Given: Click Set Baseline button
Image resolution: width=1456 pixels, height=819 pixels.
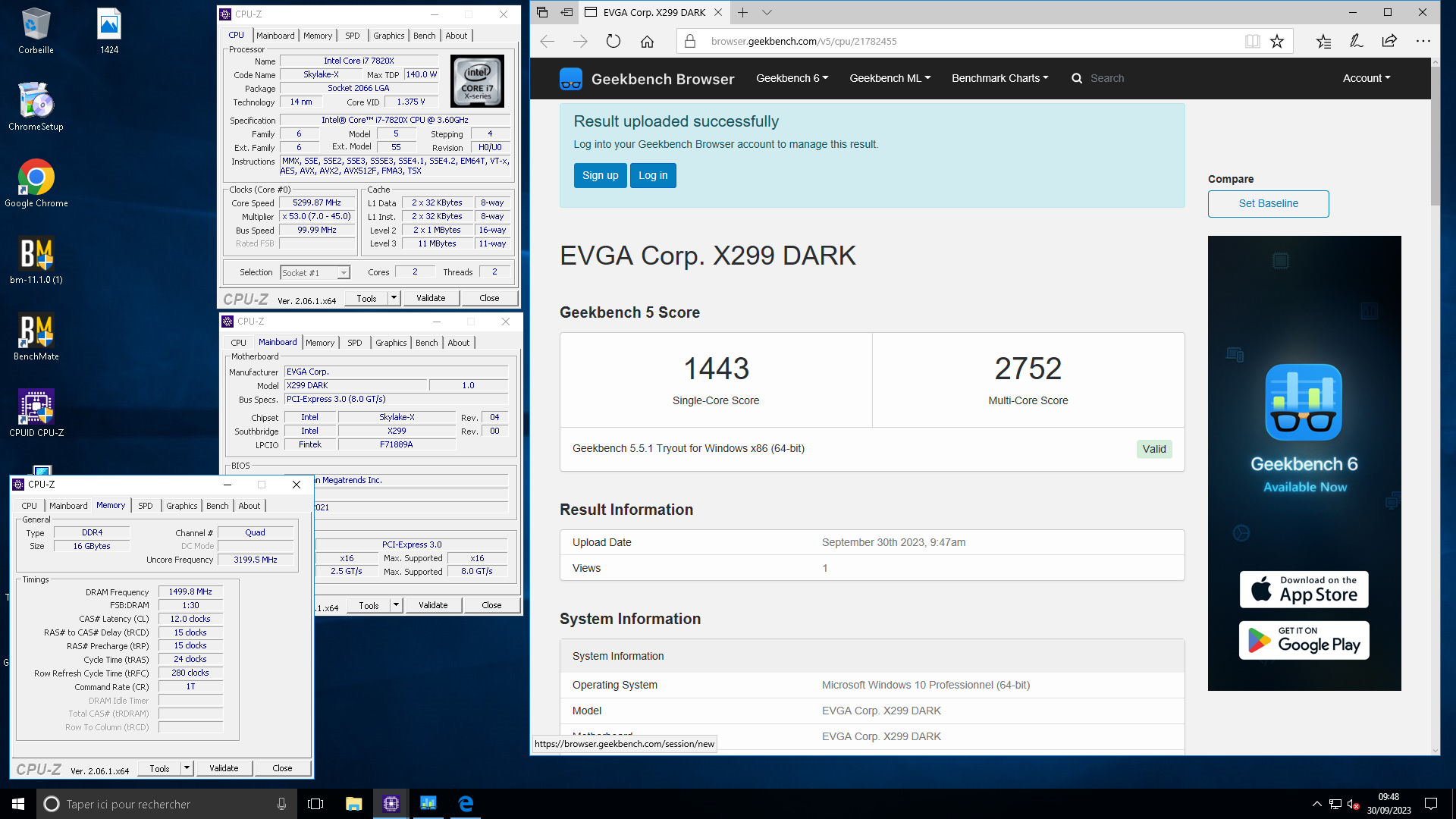Looking at the screenshot, I should 1268,203.
